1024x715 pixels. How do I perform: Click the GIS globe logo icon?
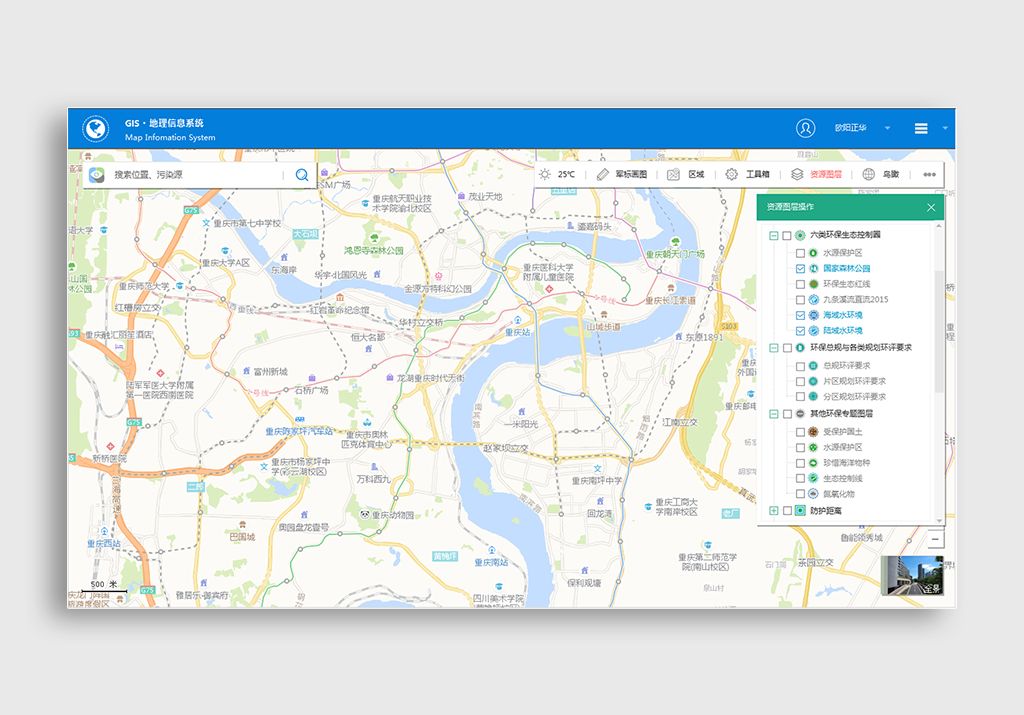tap(95, 129)
